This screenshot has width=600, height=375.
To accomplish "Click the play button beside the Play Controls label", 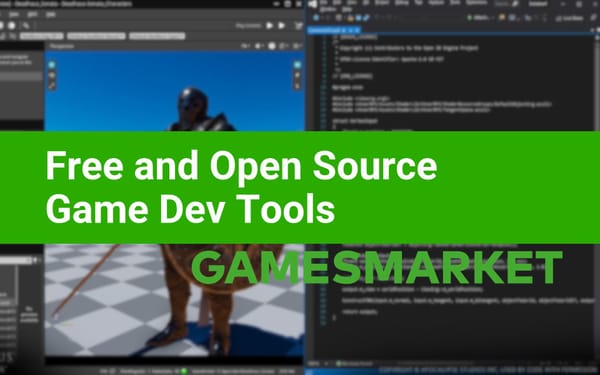I will coord(270,26).
